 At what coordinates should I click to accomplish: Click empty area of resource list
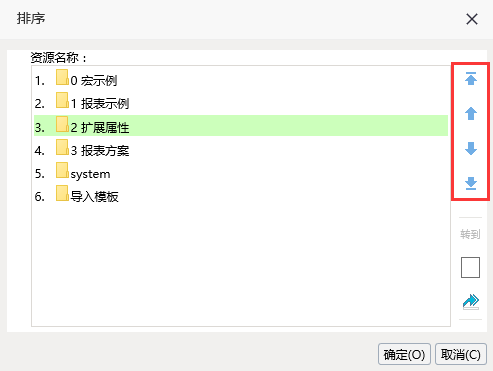(241, 267)
